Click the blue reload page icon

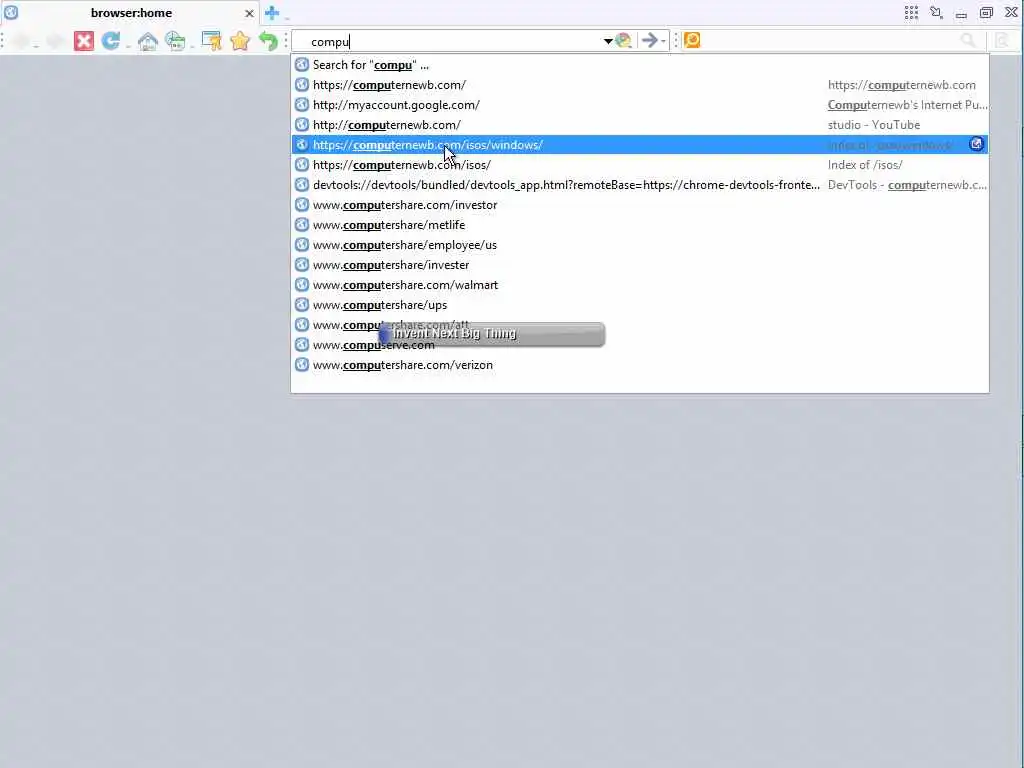pos(111,40)
